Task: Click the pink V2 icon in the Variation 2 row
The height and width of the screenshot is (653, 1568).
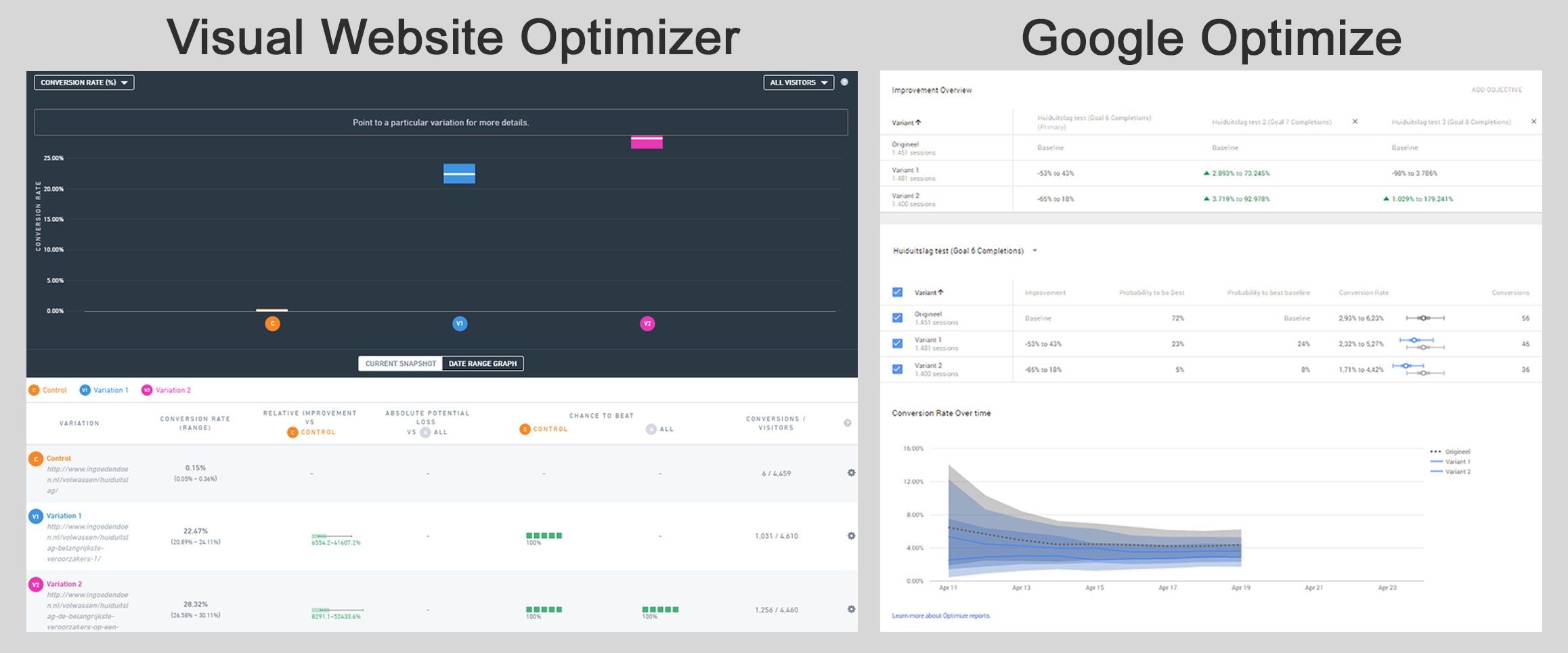Action: point(36,584)
